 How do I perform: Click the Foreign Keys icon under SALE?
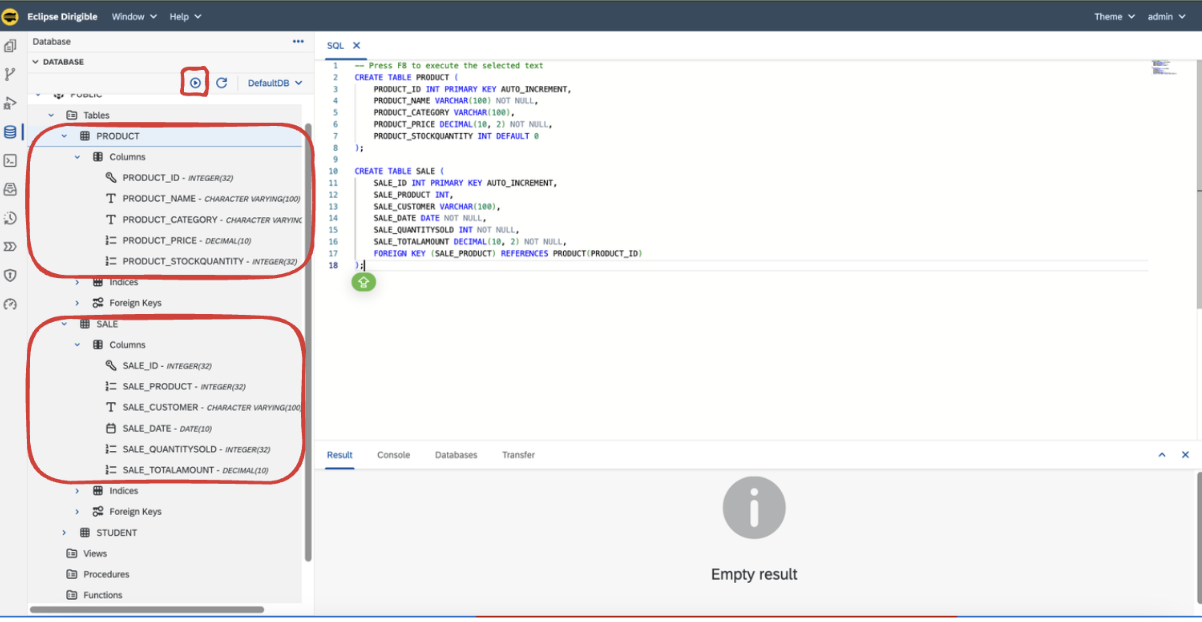(98, 512)
